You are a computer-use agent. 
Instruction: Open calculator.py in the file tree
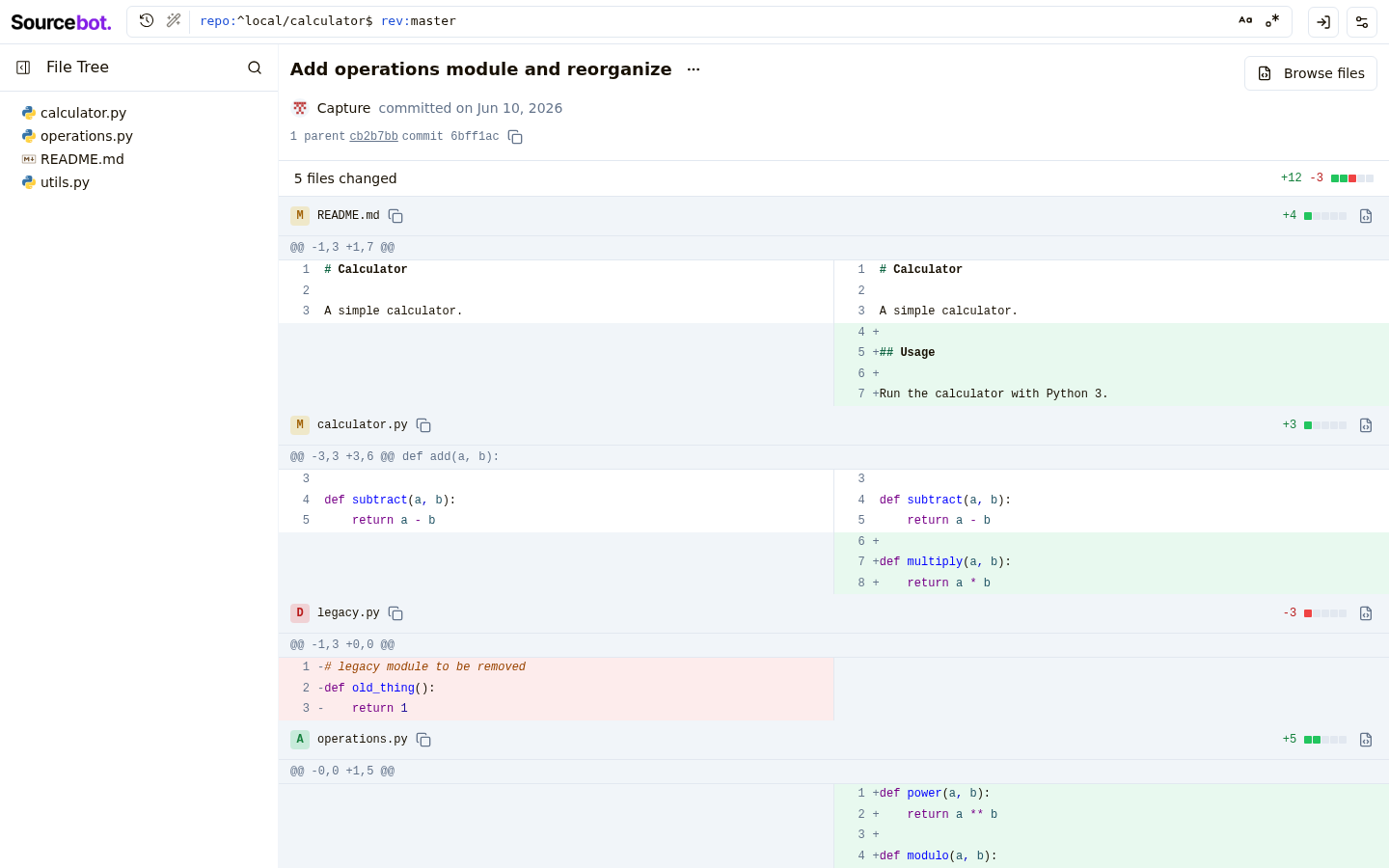click(x=83, y=113)
